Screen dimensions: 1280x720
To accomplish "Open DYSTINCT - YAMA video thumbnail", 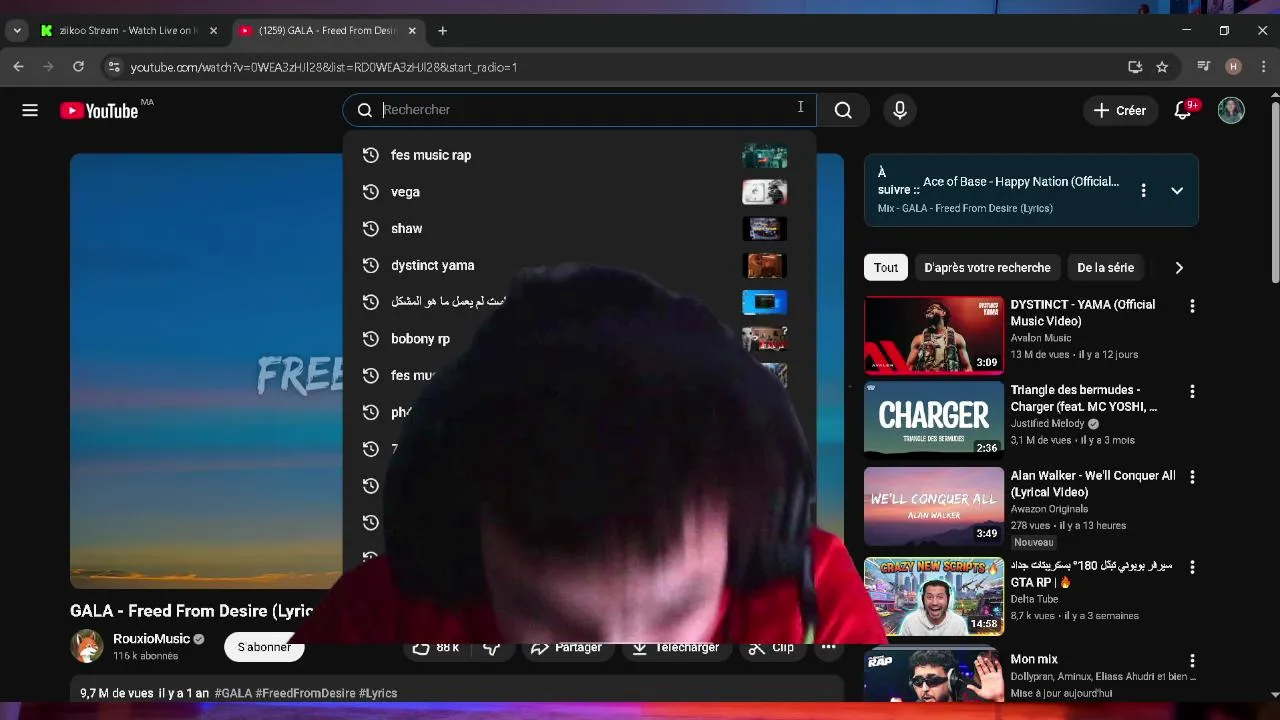I will point(934,335).
